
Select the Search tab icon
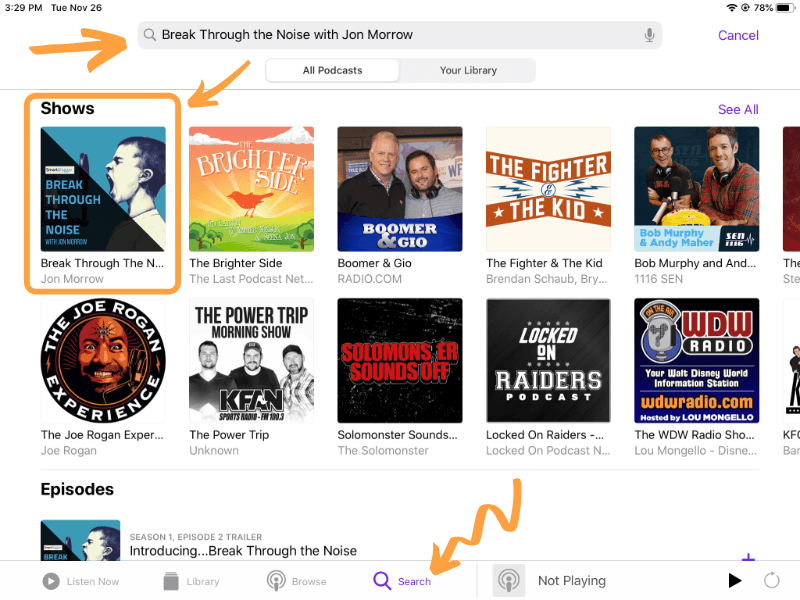(x=382, y=581)
